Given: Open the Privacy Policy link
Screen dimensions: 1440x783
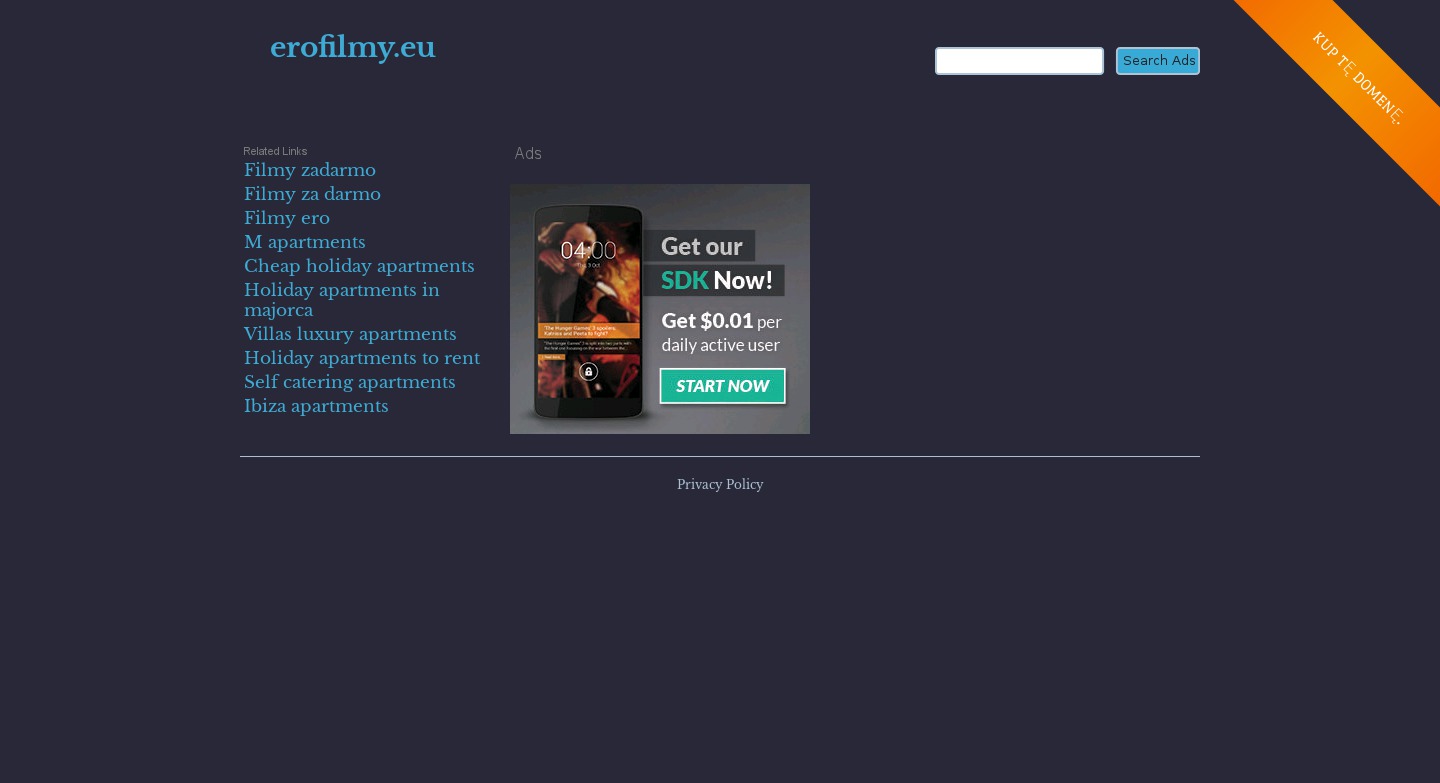Looking at the screenshot, I should point(720,485).
